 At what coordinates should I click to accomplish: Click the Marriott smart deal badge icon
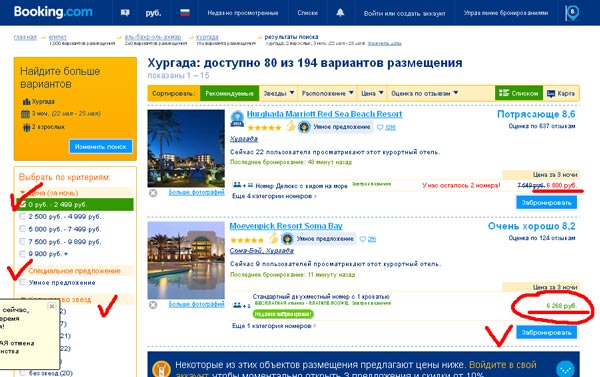pos(304,127)
